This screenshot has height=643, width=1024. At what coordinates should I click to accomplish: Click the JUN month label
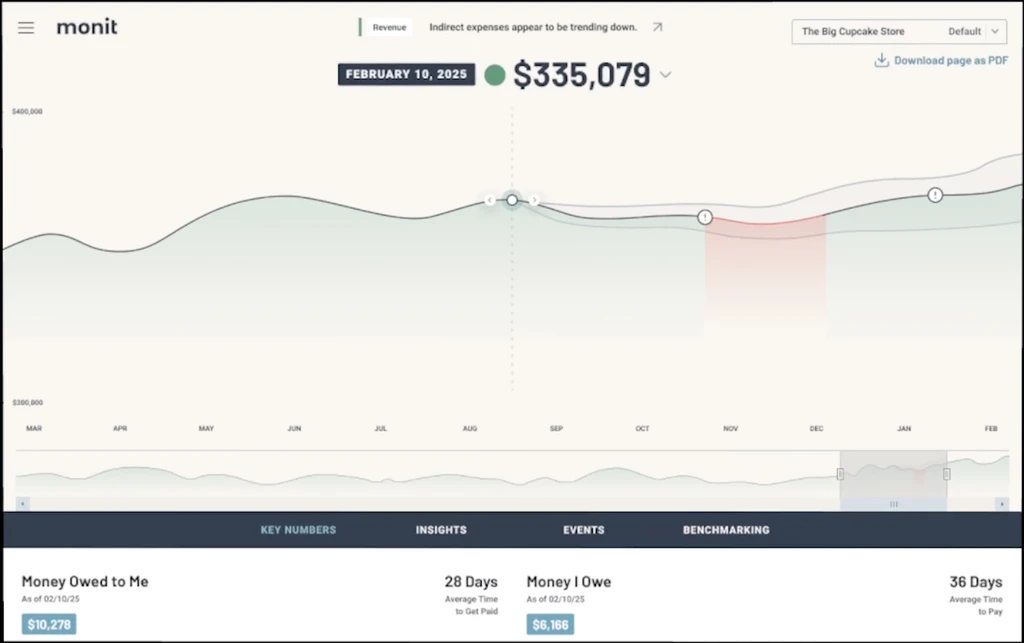295,429
